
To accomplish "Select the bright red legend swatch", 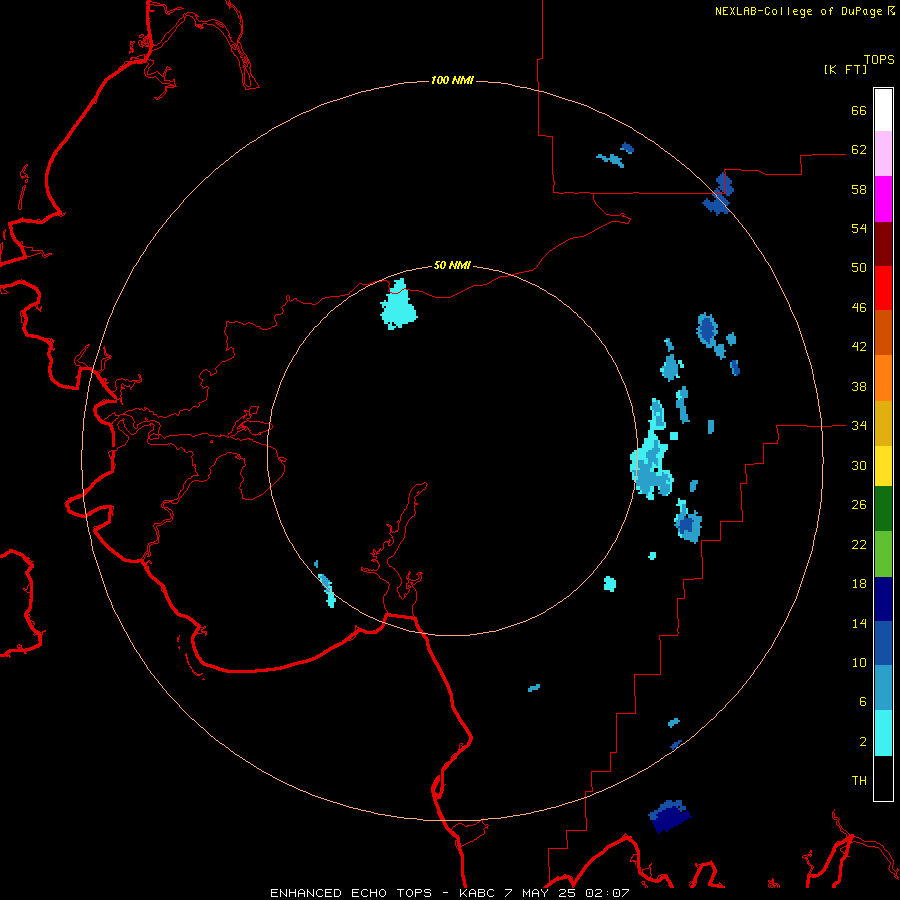I will [x=883, y=288].
